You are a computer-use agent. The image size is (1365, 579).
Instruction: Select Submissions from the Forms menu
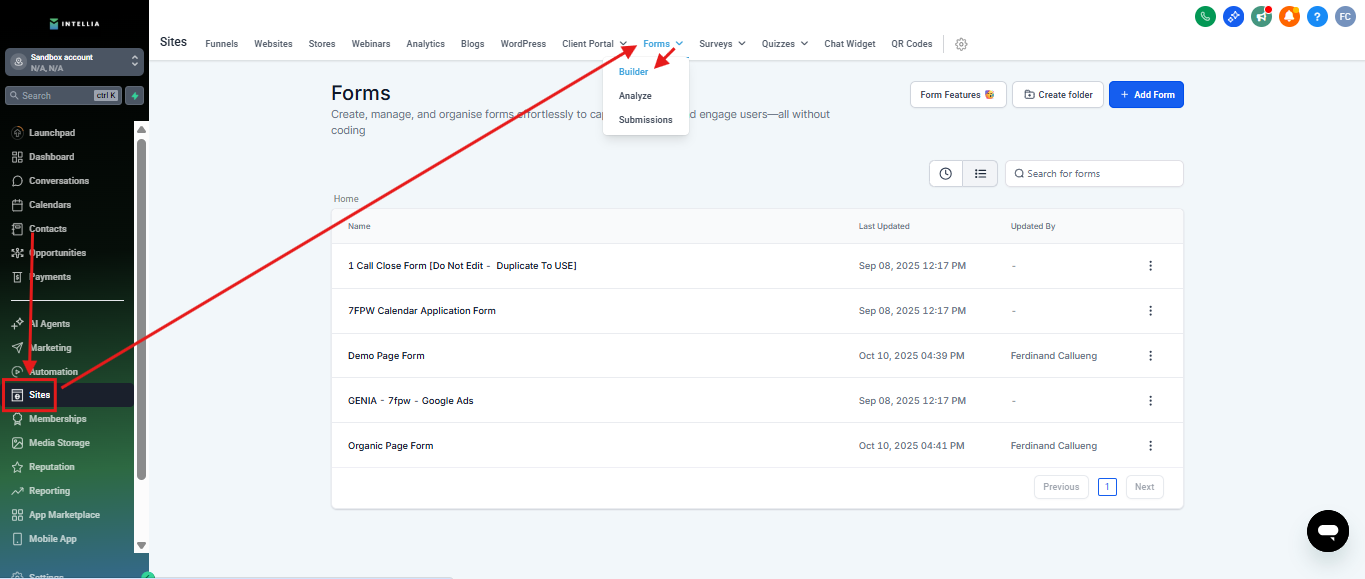click(x=645, y=120)
